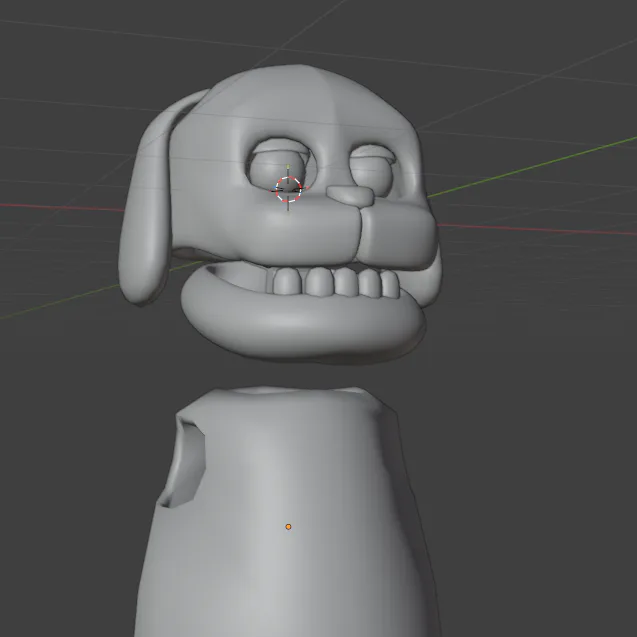The height and width of the screenshot is (637, 637).
Task: Select the row of teeth
Action: tap(334, 283)
